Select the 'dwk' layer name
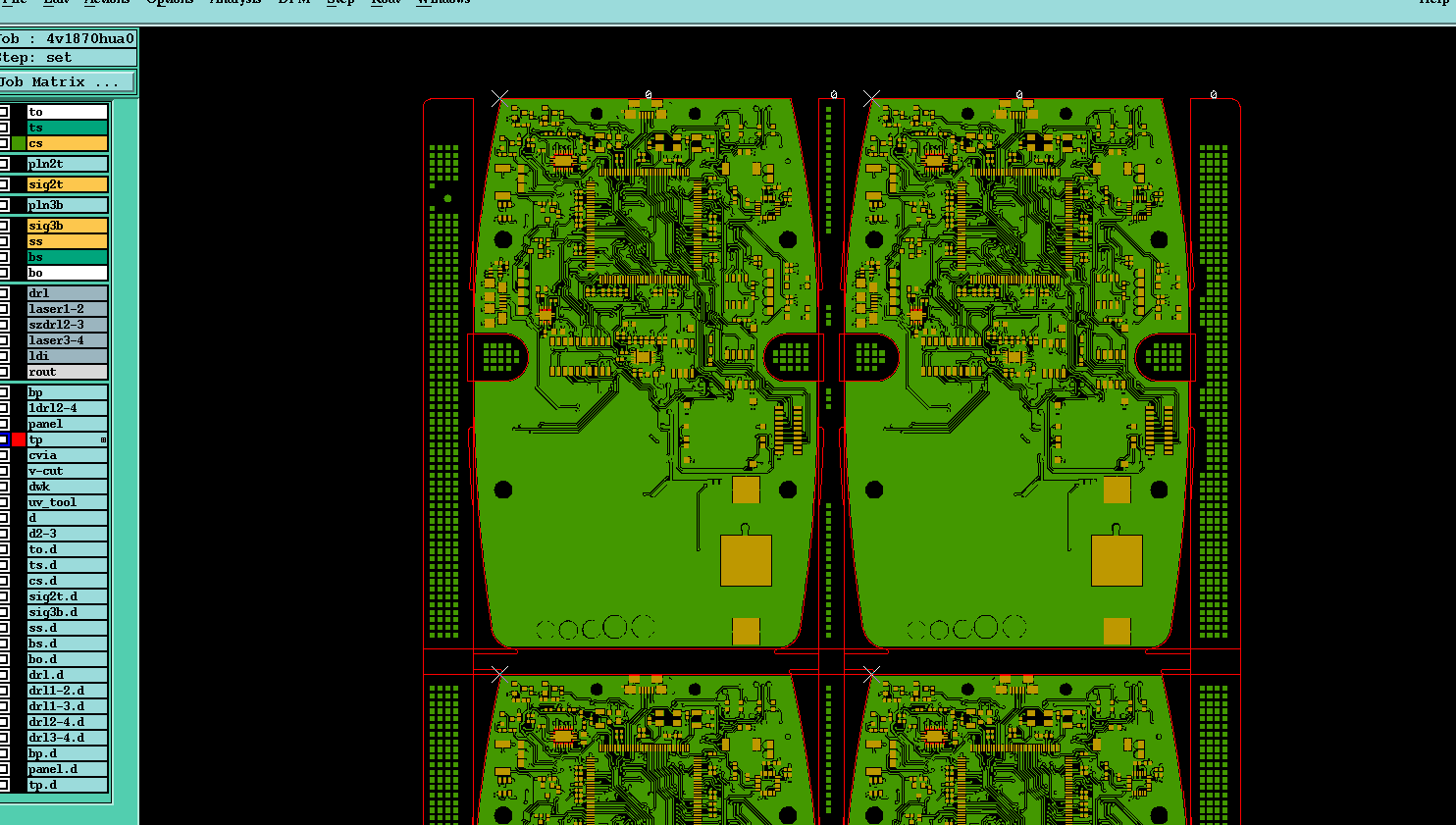This screenshot has height=825, width=1456. coord(67,487)
